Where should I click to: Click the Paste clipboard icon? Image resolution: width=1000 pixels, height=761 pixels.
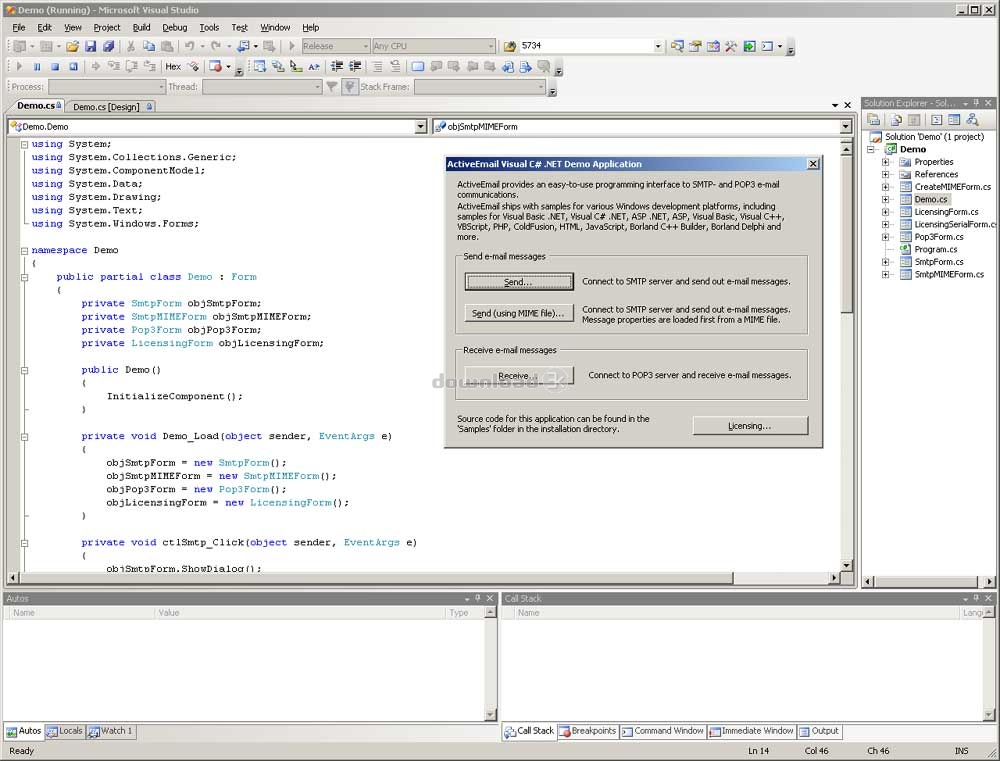[x=167, y=46]
